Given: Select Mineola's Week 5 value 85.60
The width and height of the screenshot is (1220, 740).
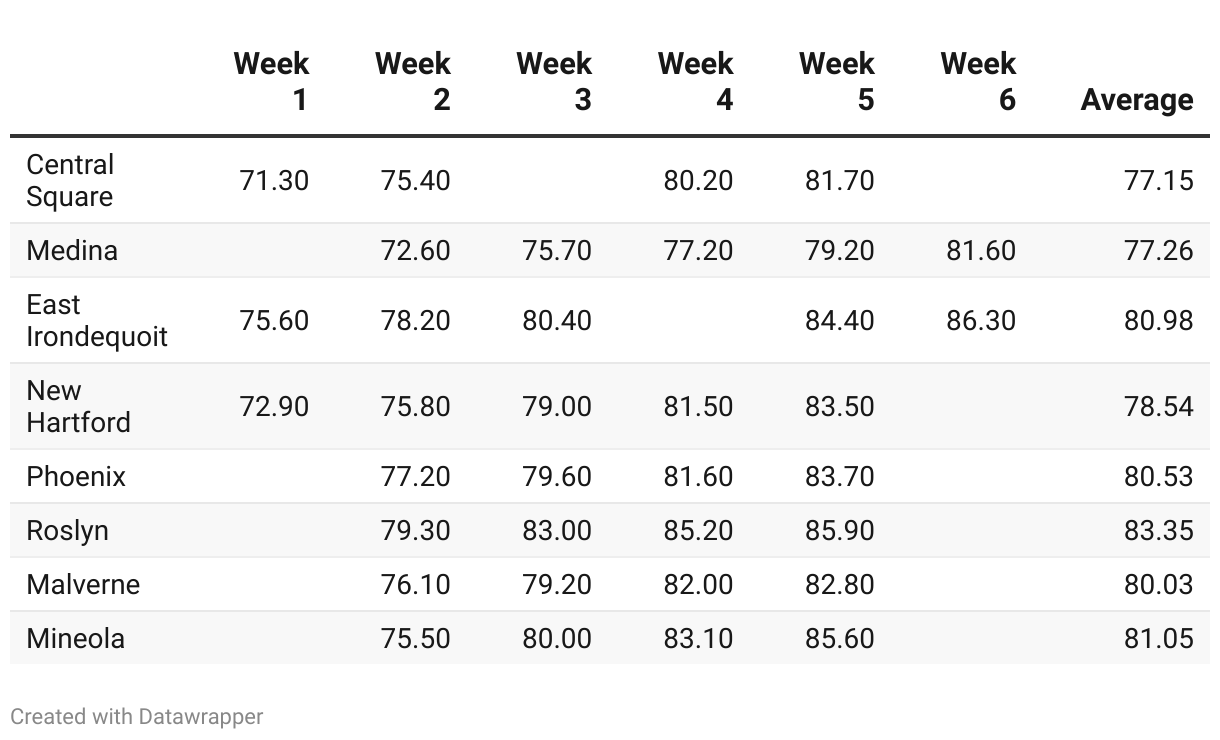Looking at the screenshot, I should [839, 638].
